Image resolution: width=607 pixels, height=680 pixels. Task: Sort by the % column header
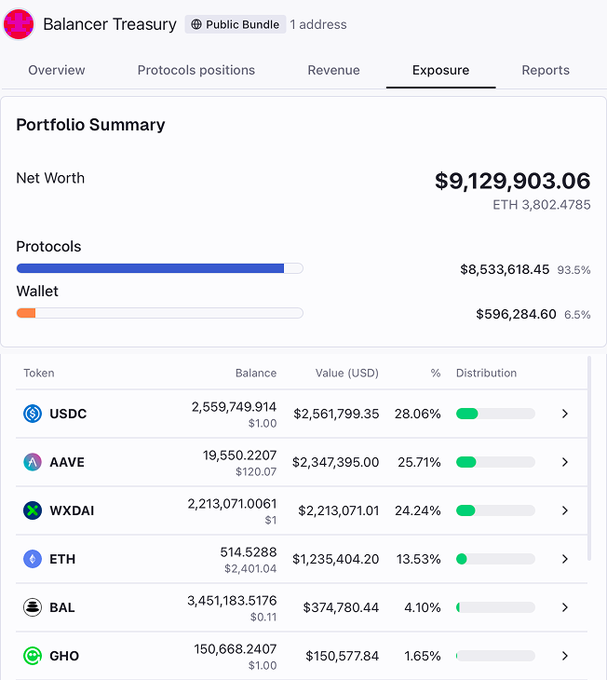[435, 373]
